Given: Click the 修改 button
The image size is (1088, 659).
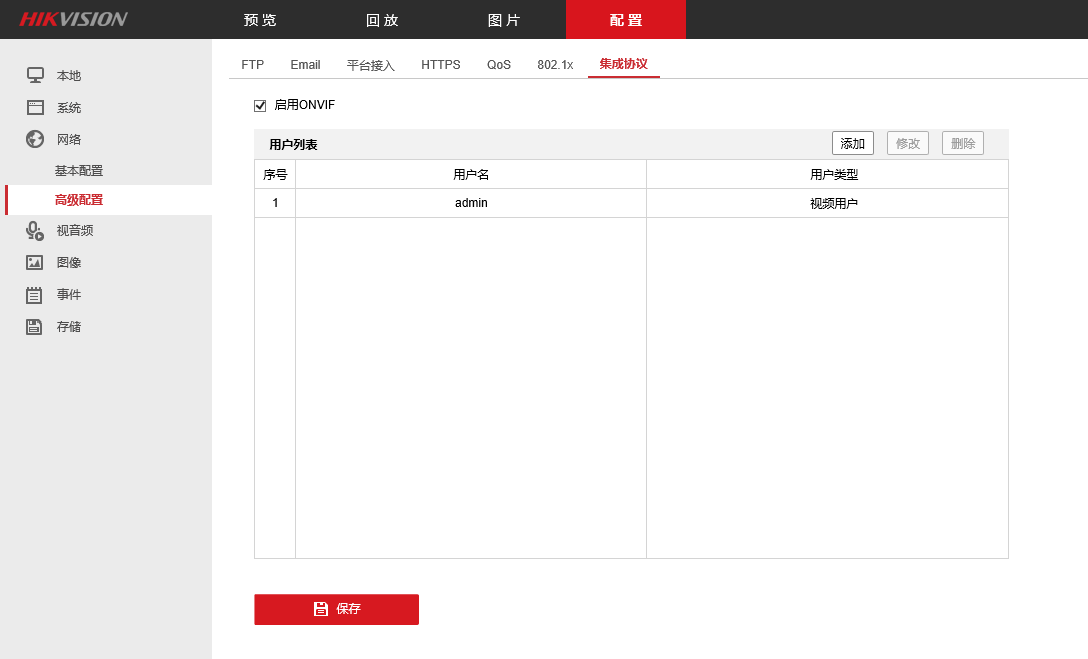Looking at the screenshot, I should (908, 144).
